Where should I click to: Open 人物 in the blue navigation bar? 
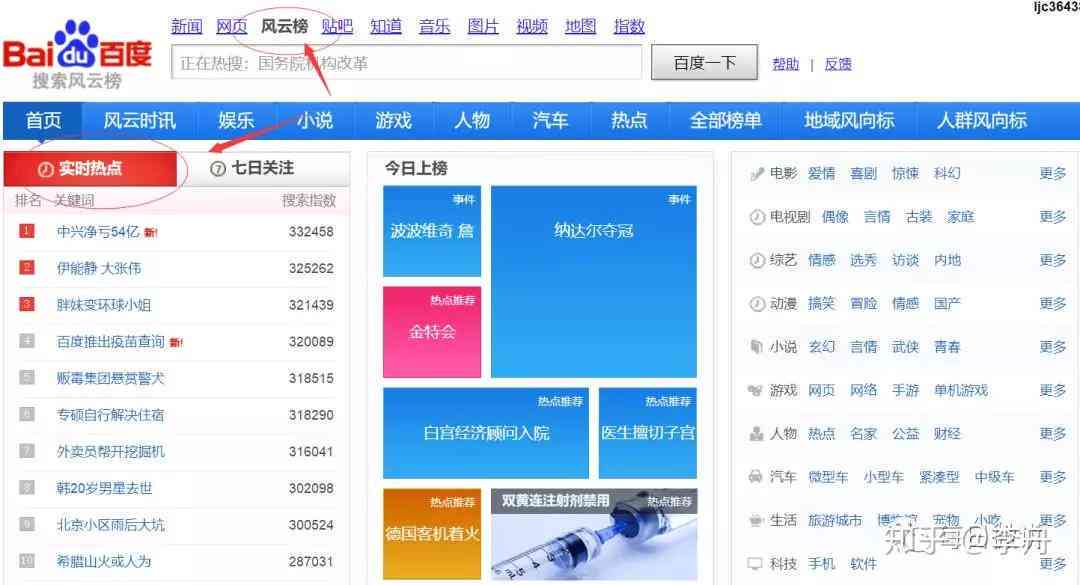click(472, 121)
